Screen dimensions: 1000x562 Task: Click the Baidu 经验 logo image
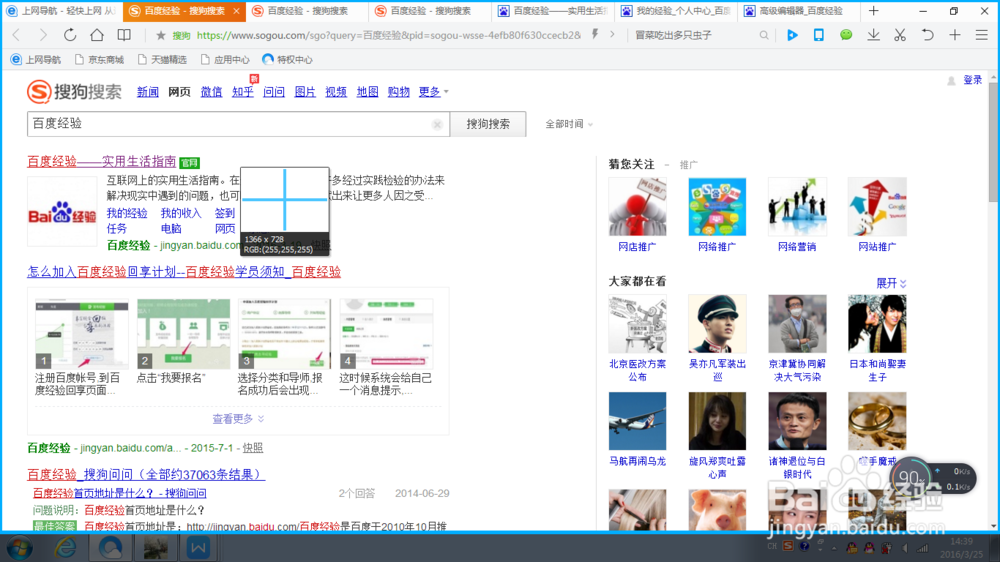point(62,212)
